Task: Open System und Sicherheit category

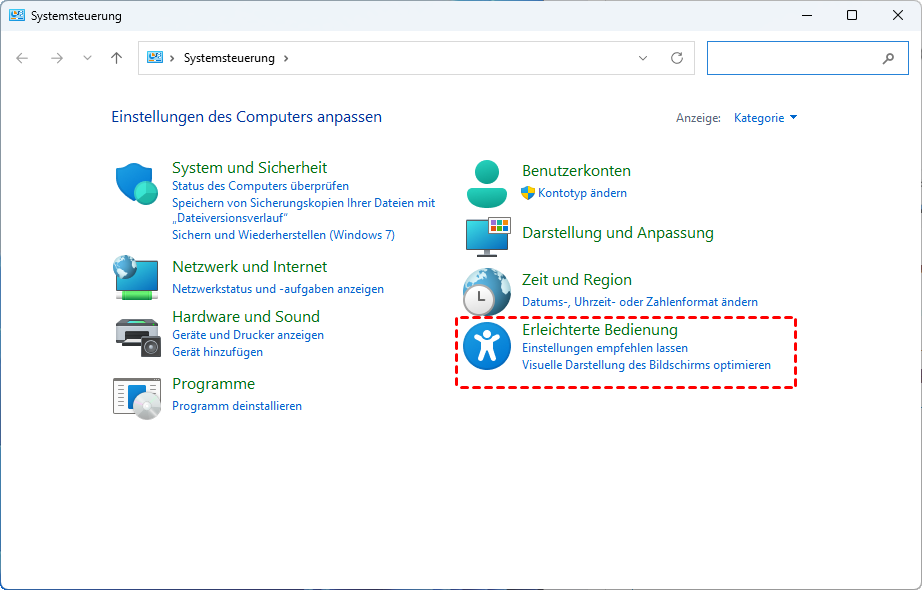Action: click(249, 168)
